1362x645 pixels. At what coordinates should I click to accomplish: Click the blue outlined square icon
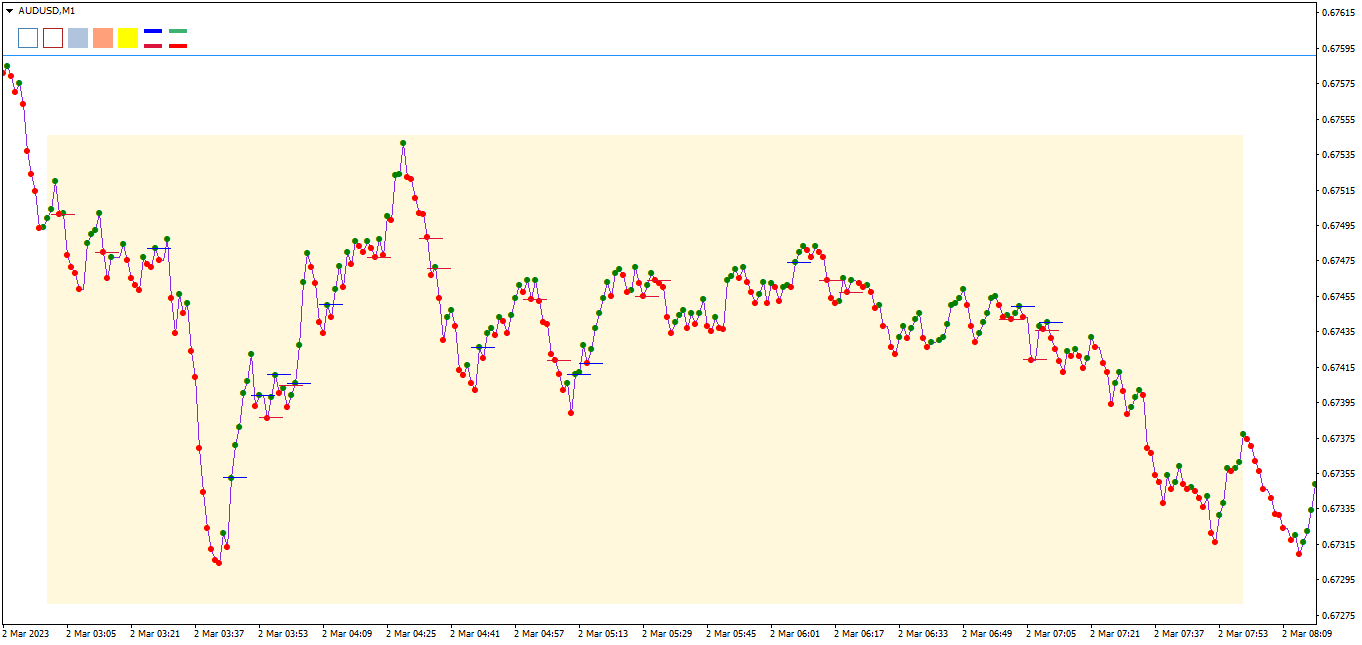tap(28, 38)
